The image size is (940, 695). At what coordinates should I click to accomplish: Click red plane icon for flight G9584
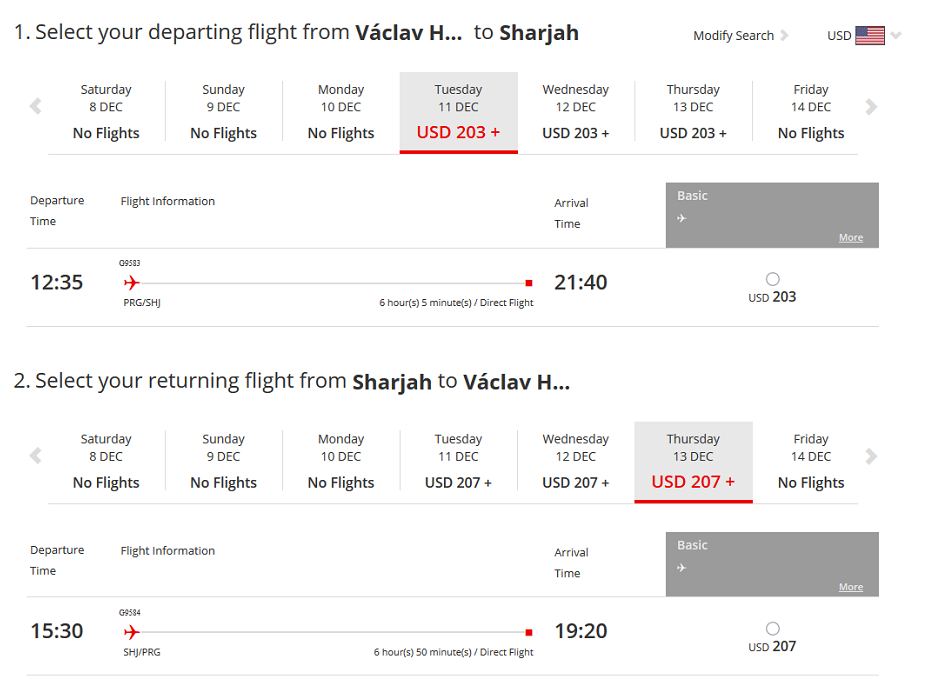tap(131, 631)
